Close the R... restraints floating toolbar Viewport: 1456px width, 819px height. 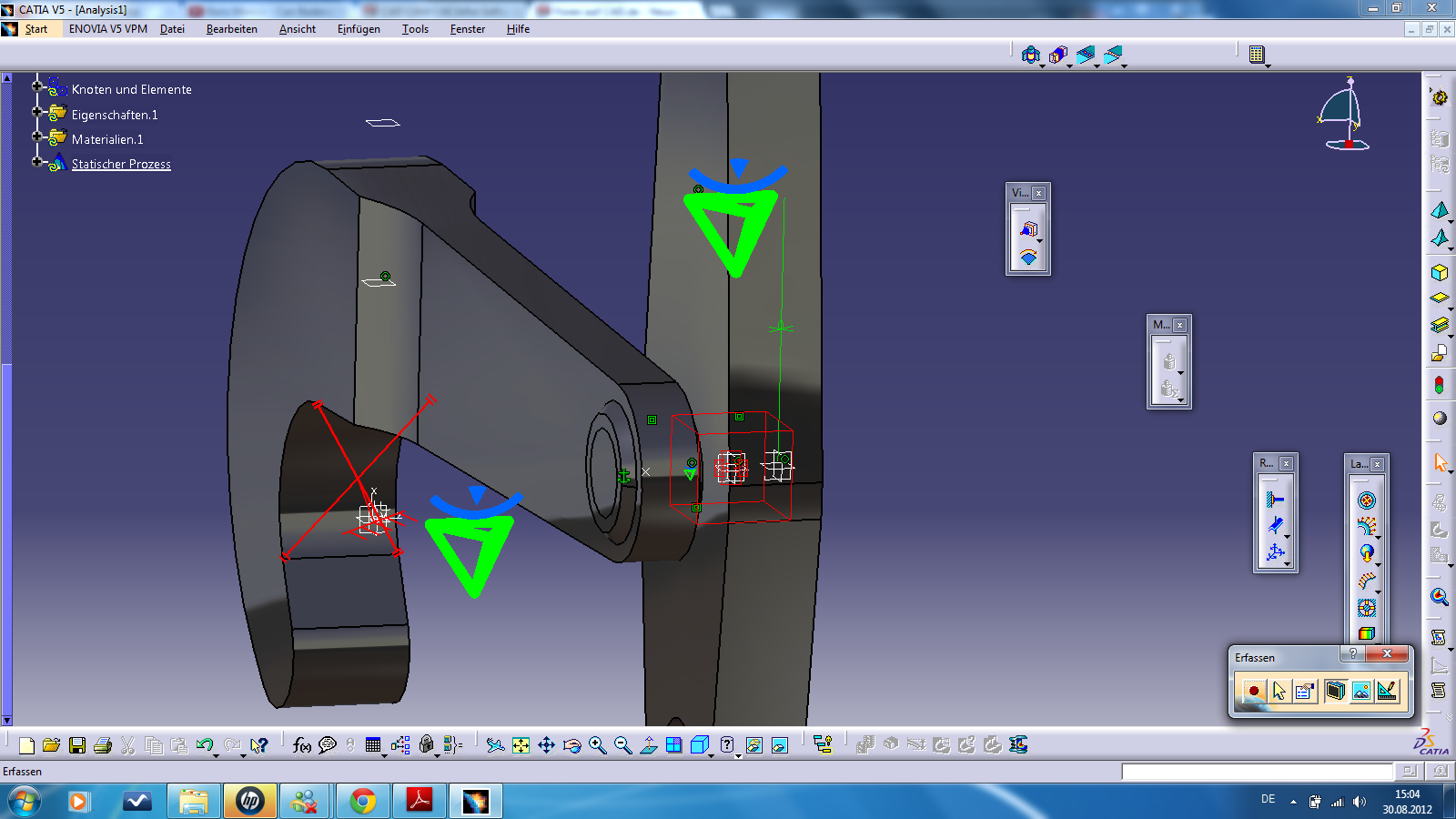1286,463
